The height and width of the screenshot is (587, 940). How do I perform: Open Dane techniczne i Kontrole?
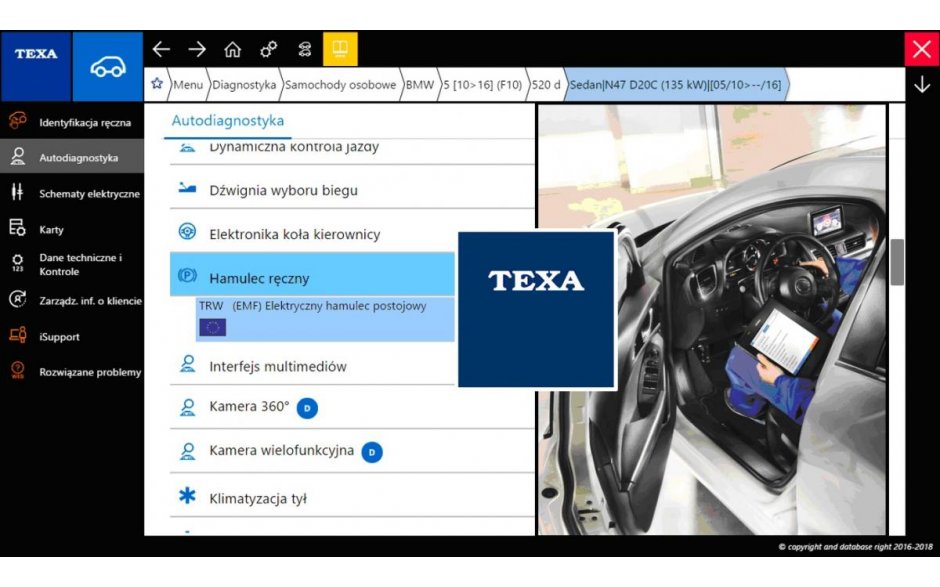pyautogui.click(x=72, y=264)
